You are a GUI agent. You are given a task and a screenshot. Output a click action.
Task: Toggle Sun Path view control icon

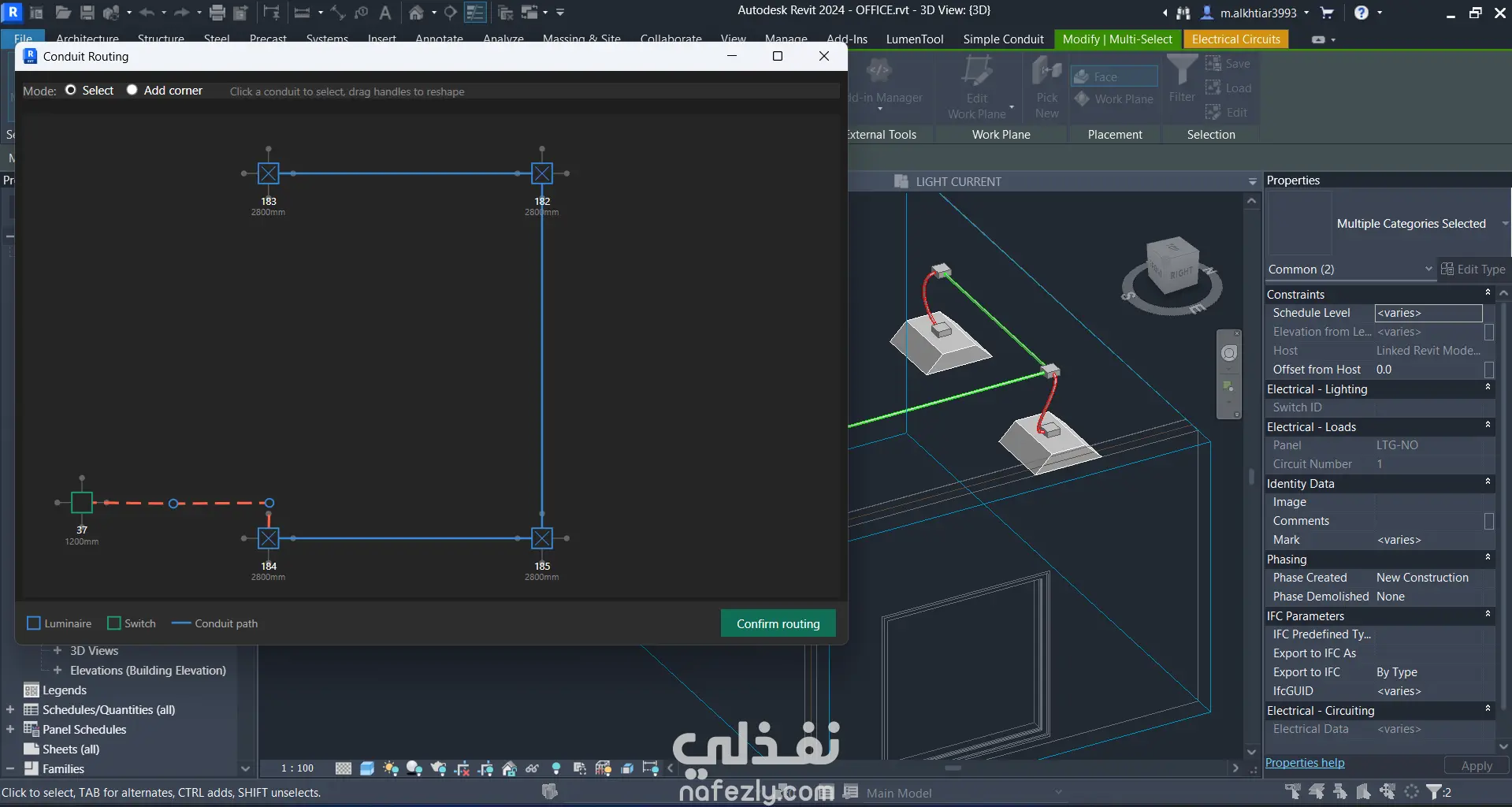coord(391,768)
